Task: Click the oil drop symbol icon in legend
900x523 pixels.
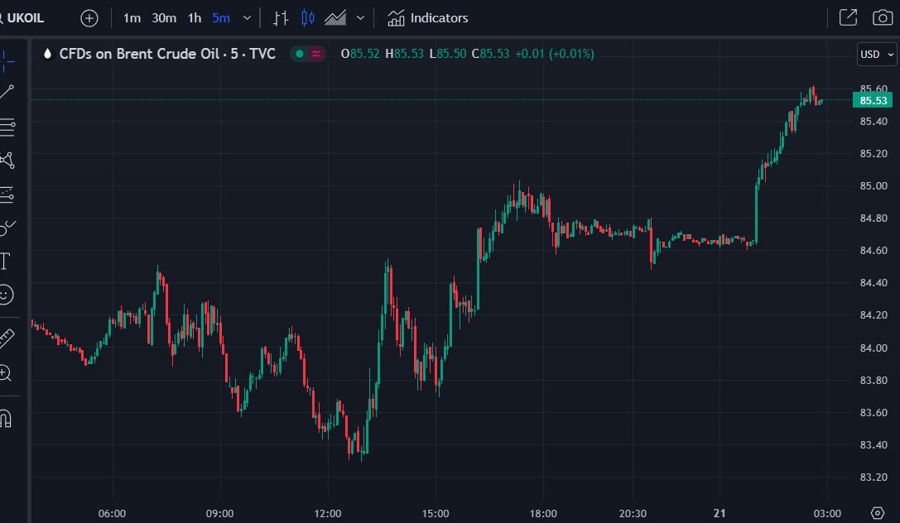Action: point(48,54)
